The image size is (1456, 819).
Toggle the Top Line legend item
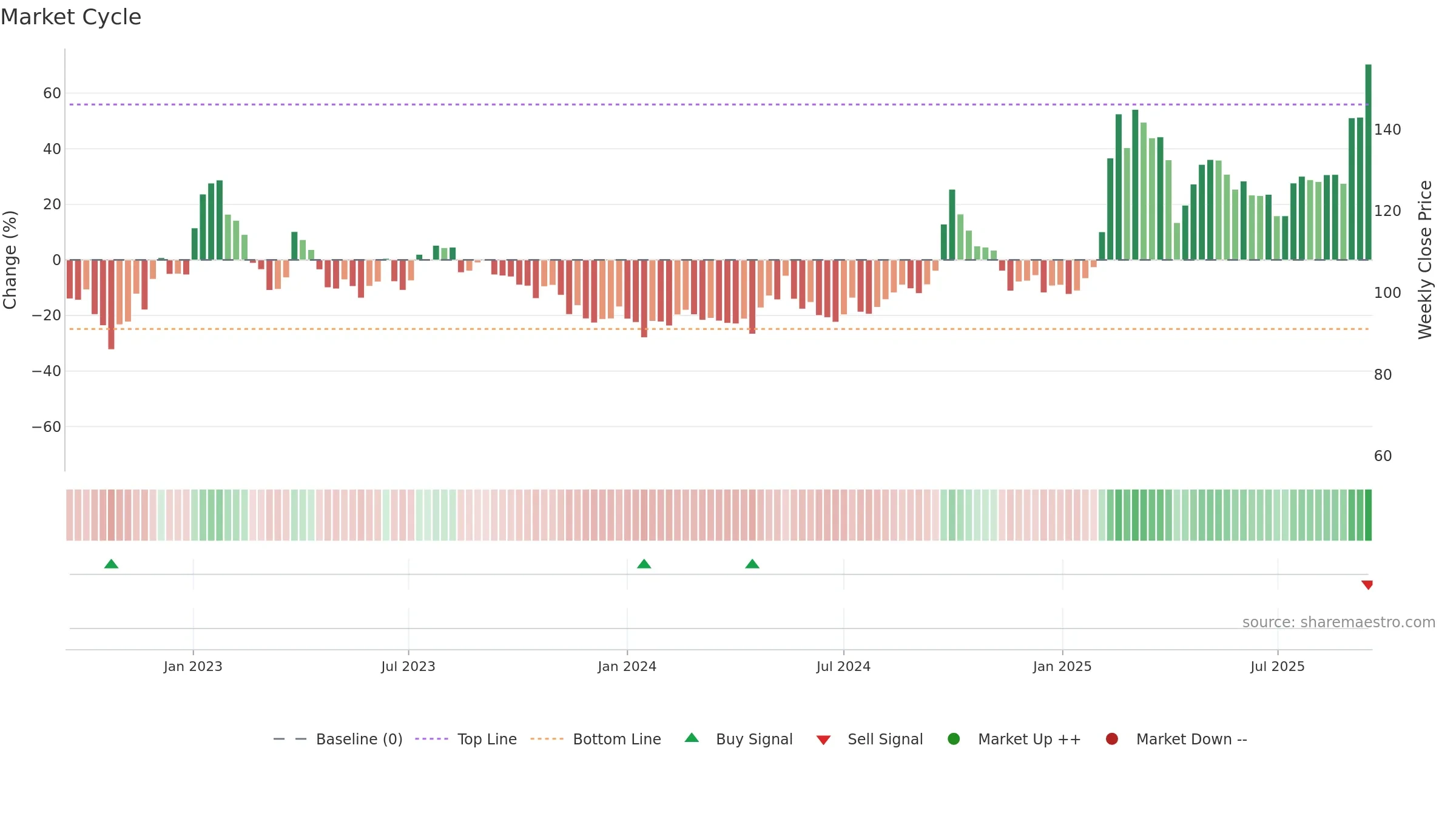466,739
